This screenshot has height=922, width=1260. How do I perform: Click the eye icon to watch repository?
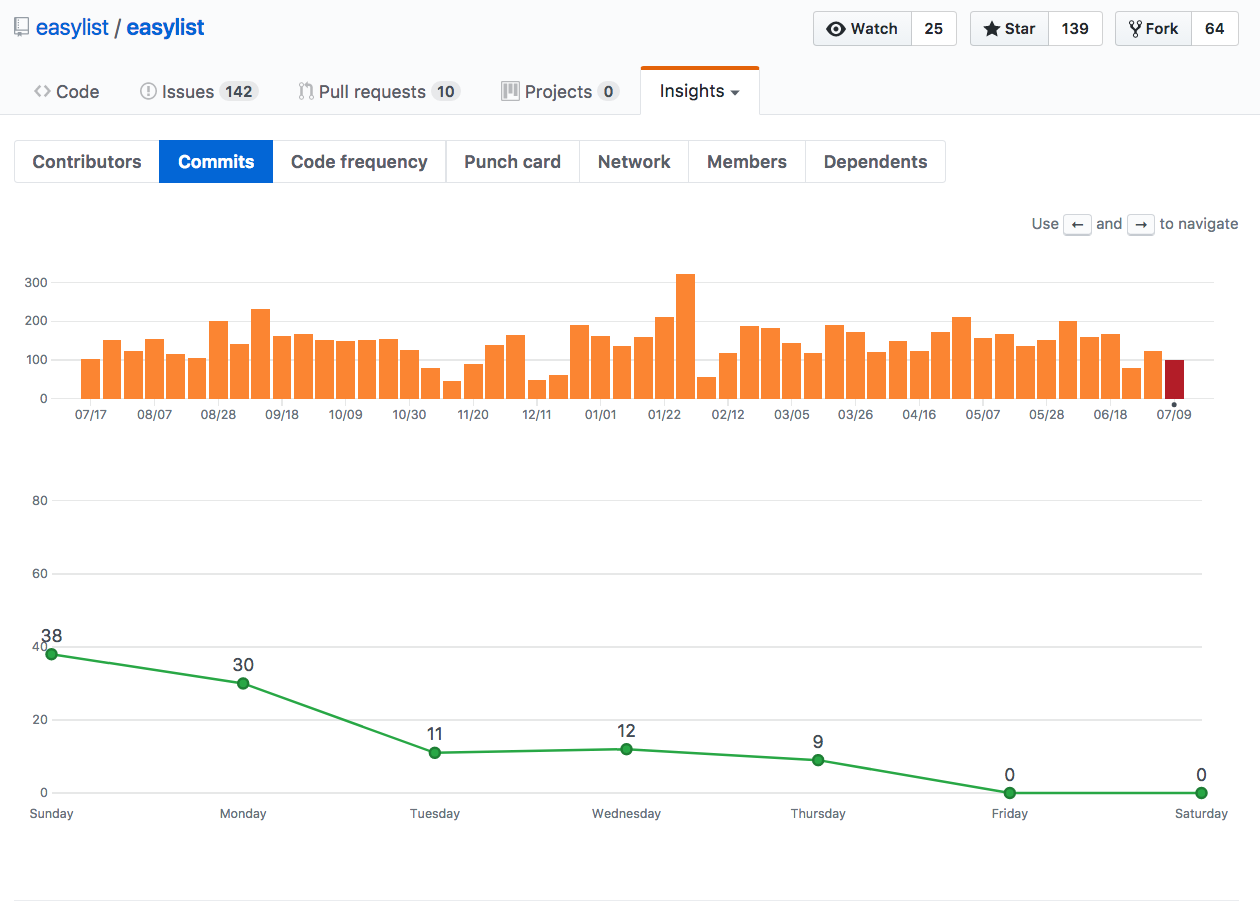click(836, 29)
